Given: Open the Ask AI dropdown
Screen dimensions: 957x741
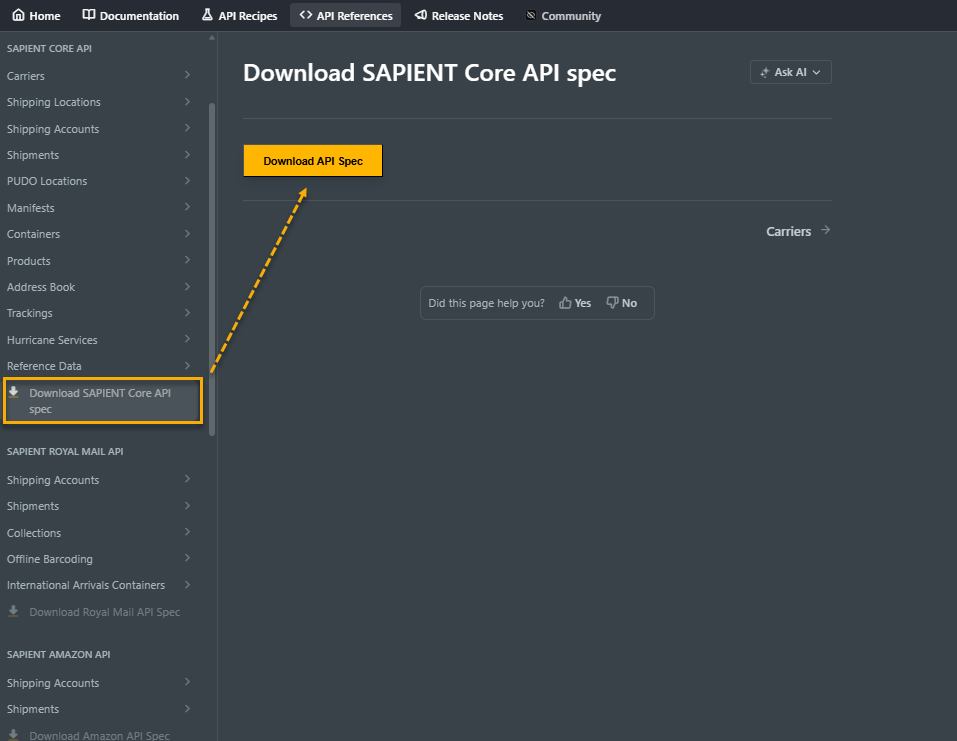Looking at the screenshot, I should (x=790, y=72).
